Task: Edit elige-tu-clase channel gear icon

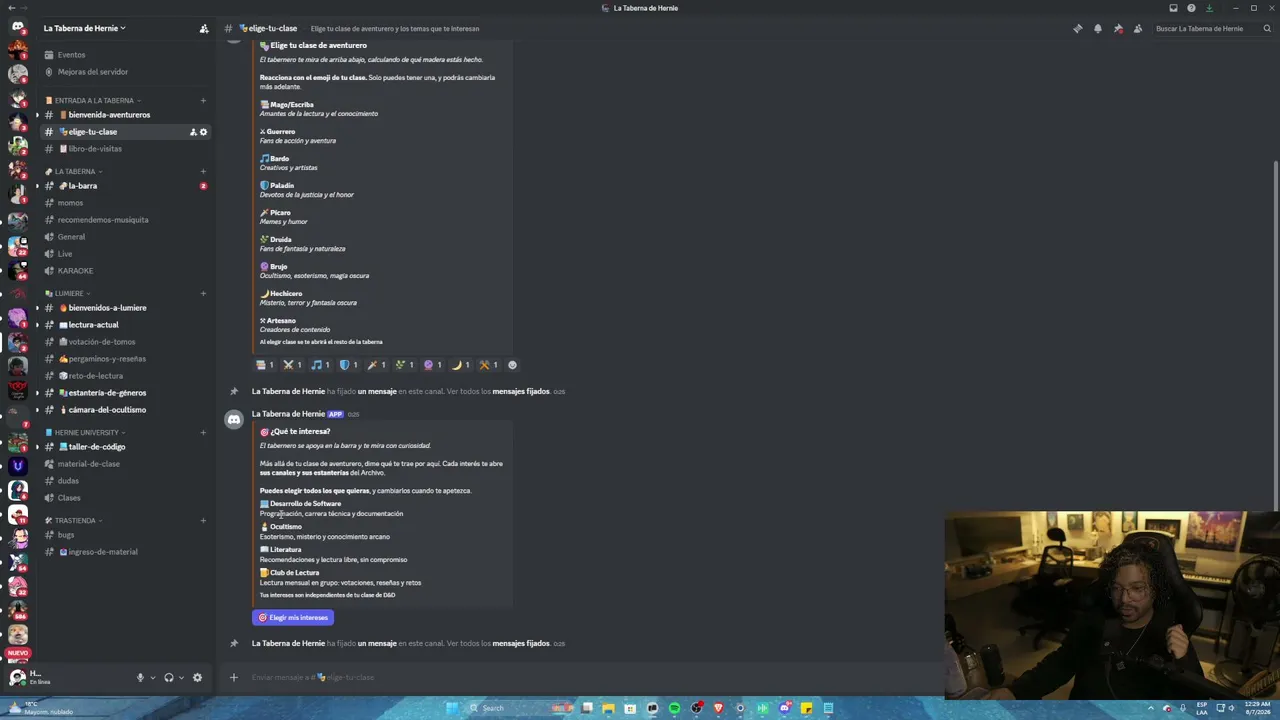Action: 203,132
